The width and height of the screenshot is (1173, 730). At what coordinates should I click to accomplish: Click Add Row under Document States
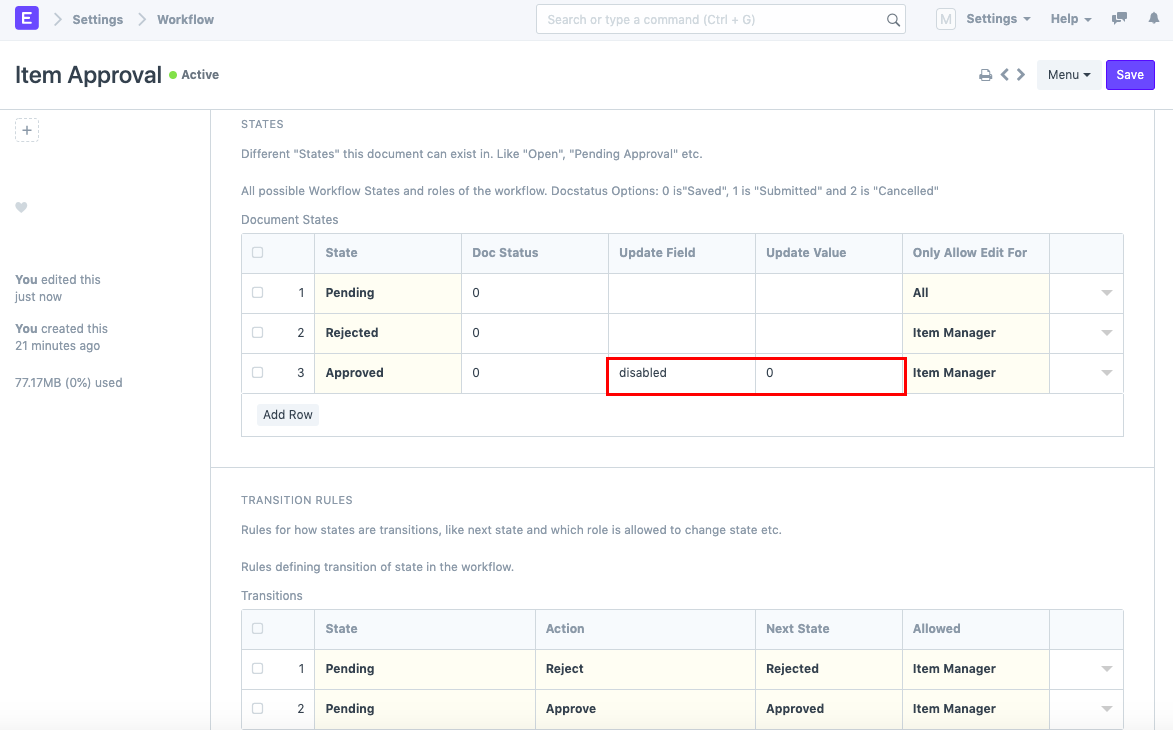288,415
